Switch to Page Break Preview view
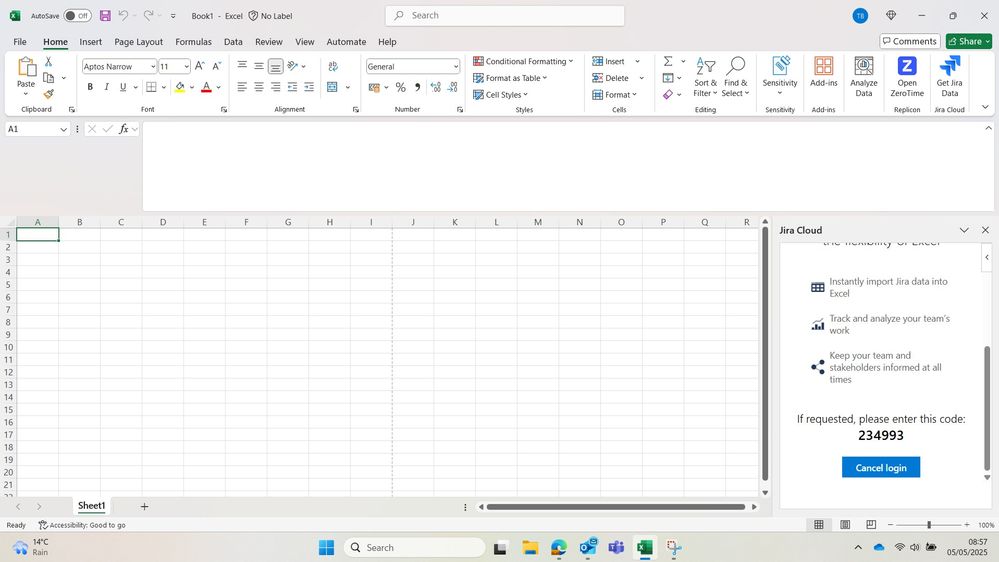This screenshot has width=999, height=562. [x=871, y=524]
